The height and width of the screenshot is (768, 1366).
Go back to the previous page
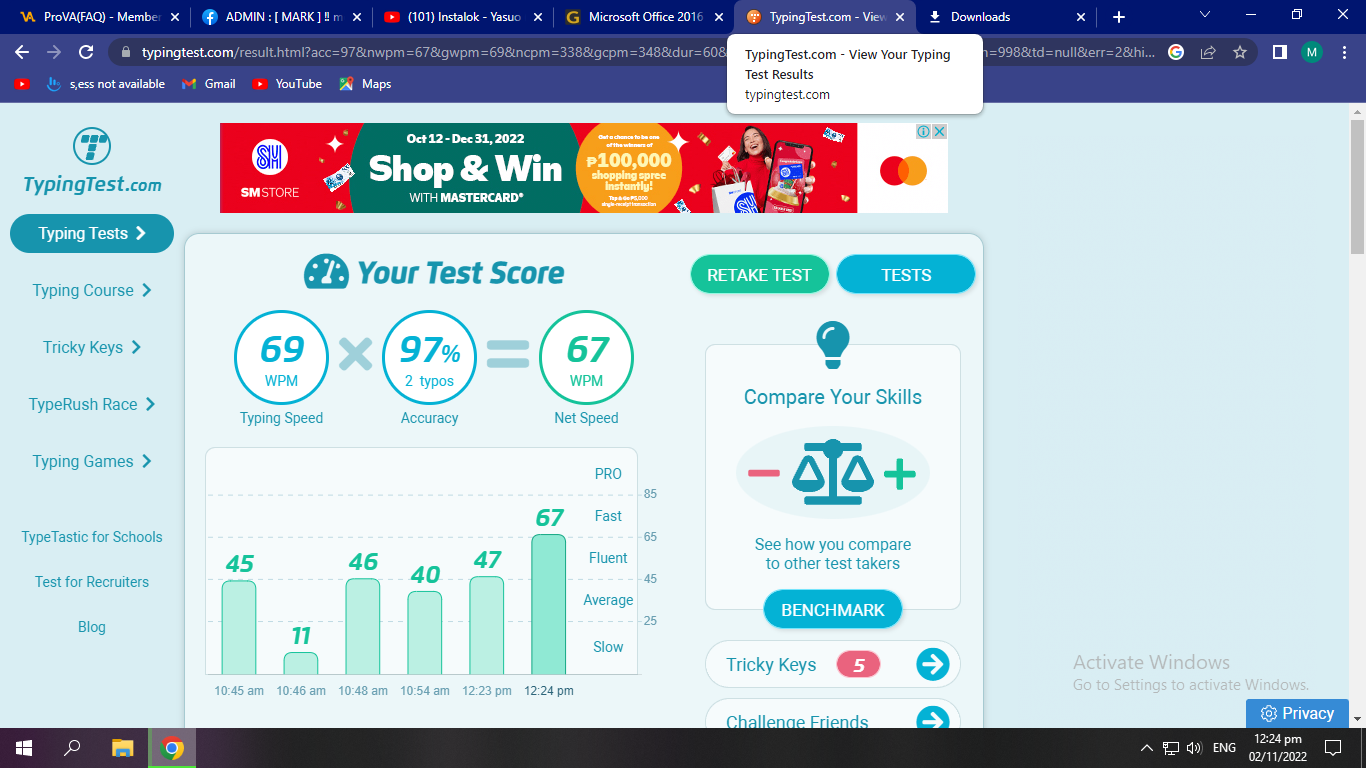click(x=22, y=52)
